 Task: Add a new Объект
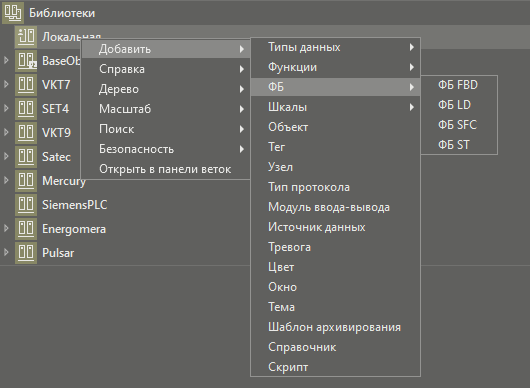[x=335, y=127]
